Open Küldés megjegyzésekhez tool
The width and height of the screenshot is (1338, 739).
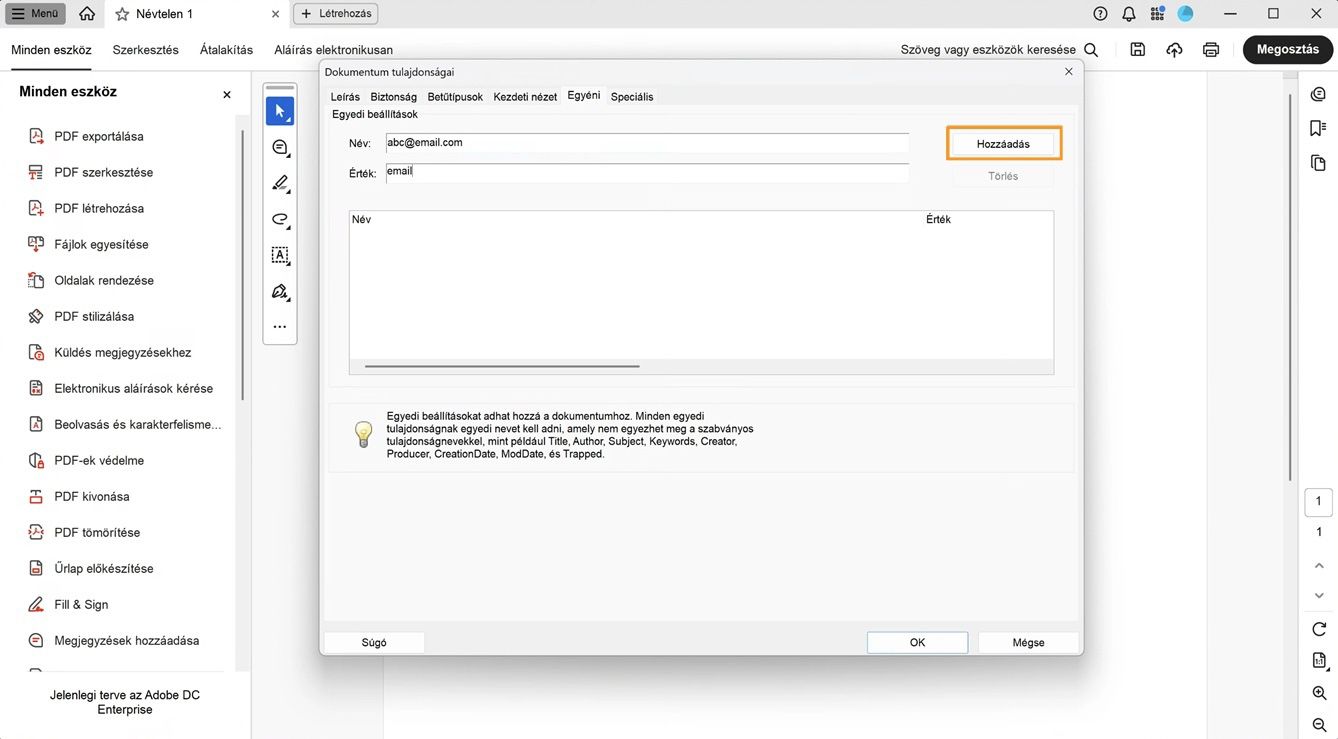pos(125,352)
